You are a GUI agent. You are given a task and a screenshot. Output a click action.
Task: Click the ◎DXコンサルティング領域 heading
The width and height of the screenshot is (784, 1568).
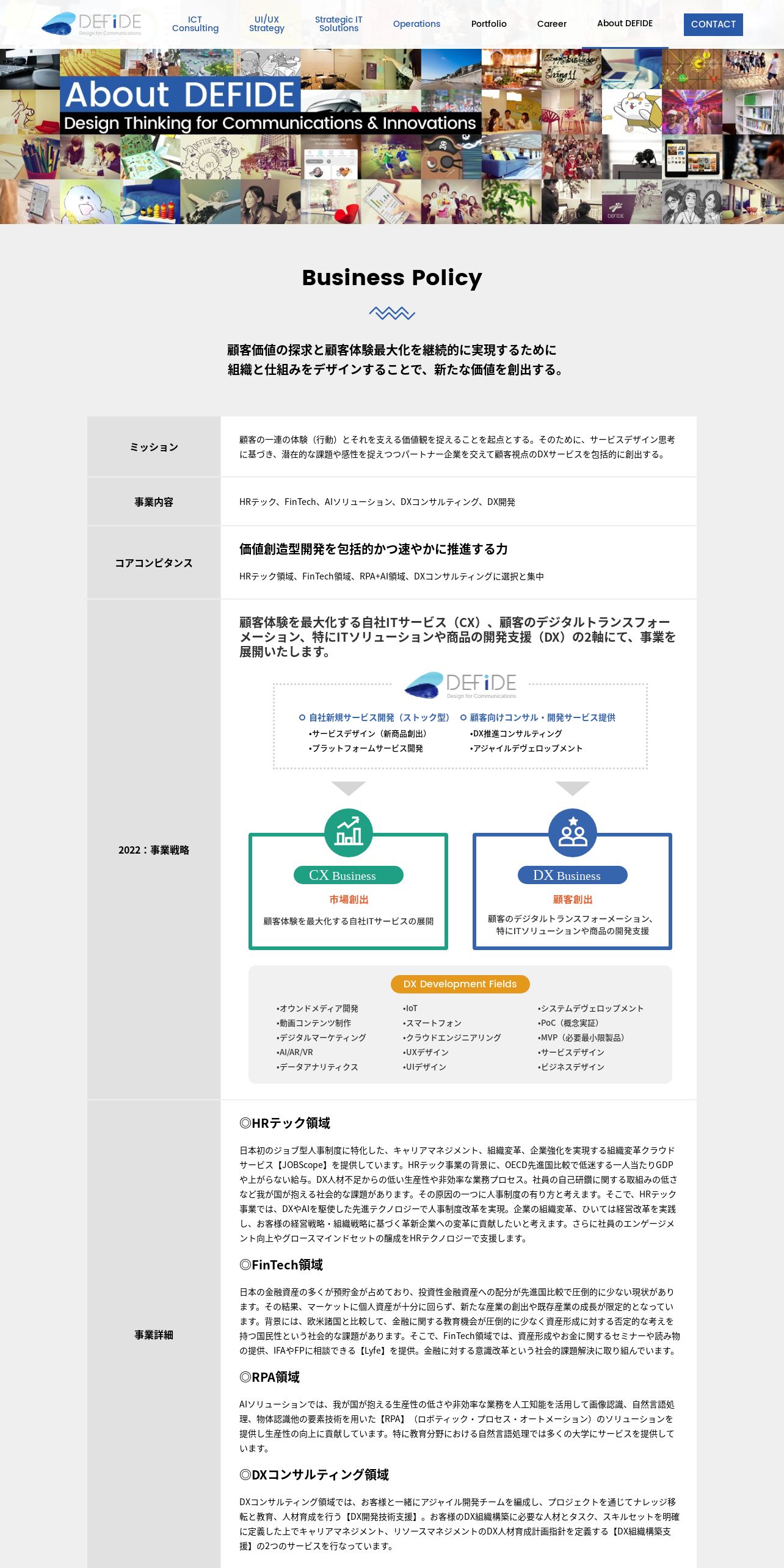(314, 1475)
